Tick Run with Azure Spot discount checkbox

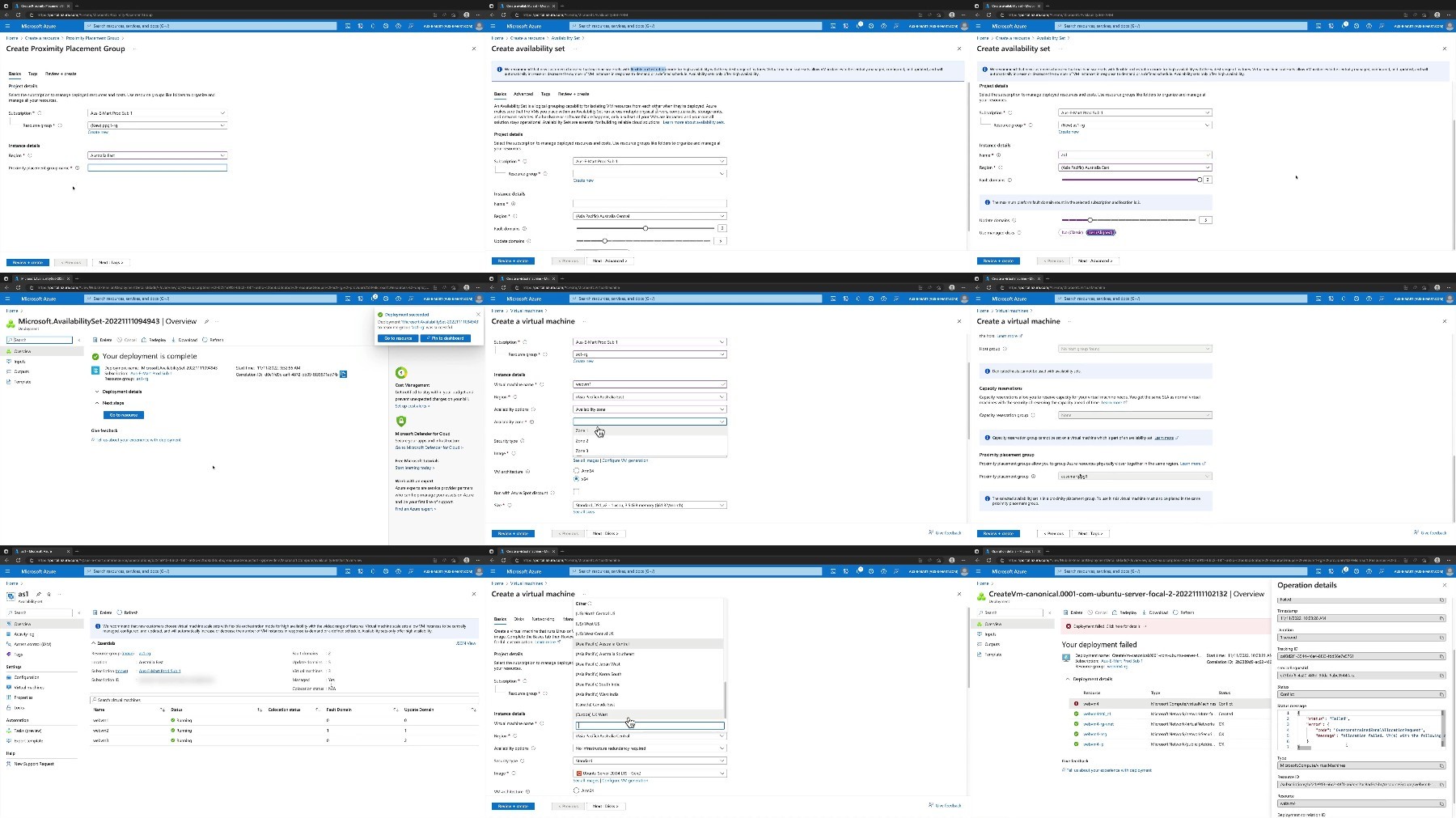pyautogui.click(x=576, y=492)
